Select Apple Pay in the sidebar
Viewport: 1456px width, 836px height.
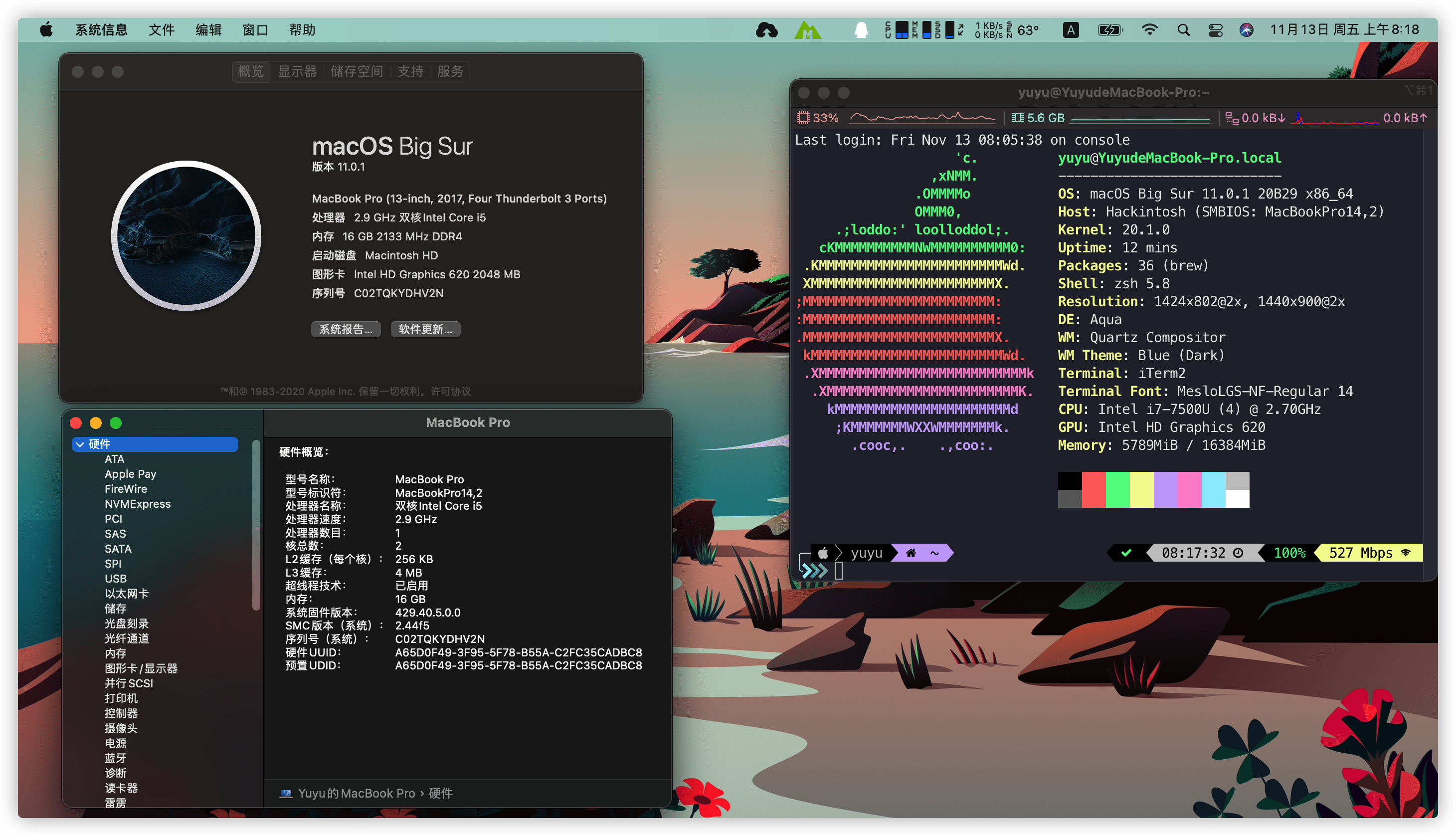click(x=130, y=474)
